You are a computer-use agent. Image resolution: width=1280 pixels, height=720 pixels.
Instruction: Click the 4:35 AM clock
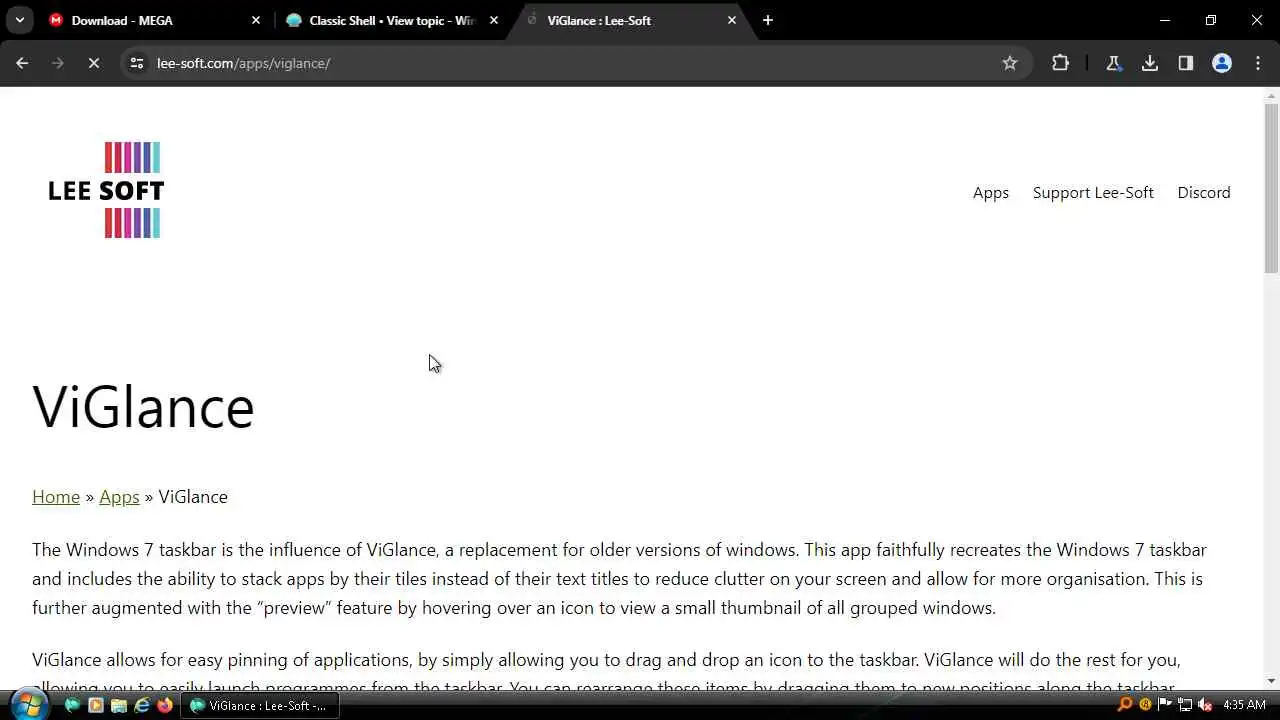tap(1245, 705)
